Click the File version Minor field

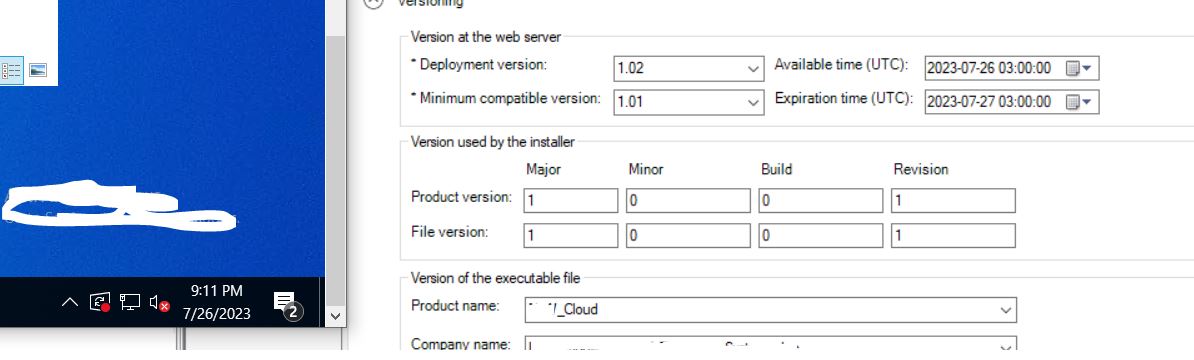[x=688, y=236]
